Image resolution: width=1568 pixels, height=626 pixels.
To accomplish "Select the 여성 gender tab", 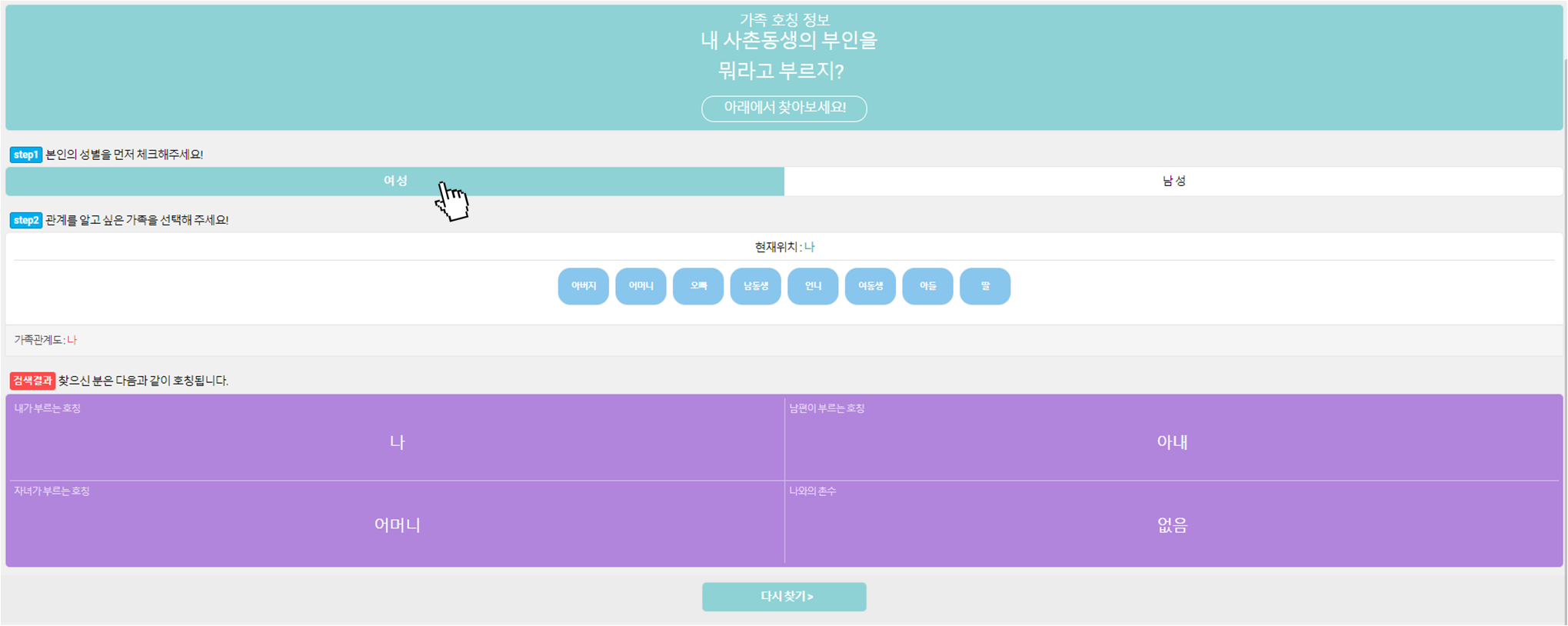I will pos(395,181).
